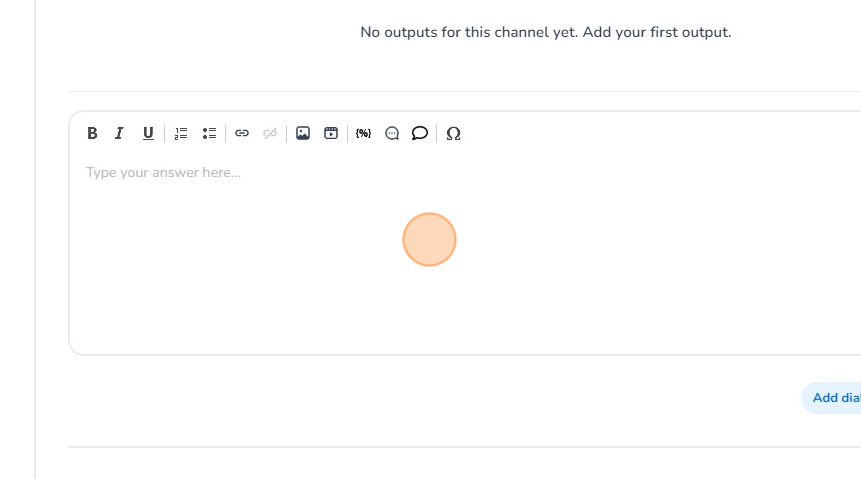Click the greyed-out unlink icon
Screen dimensions: 861x479
tap(270, 133)
